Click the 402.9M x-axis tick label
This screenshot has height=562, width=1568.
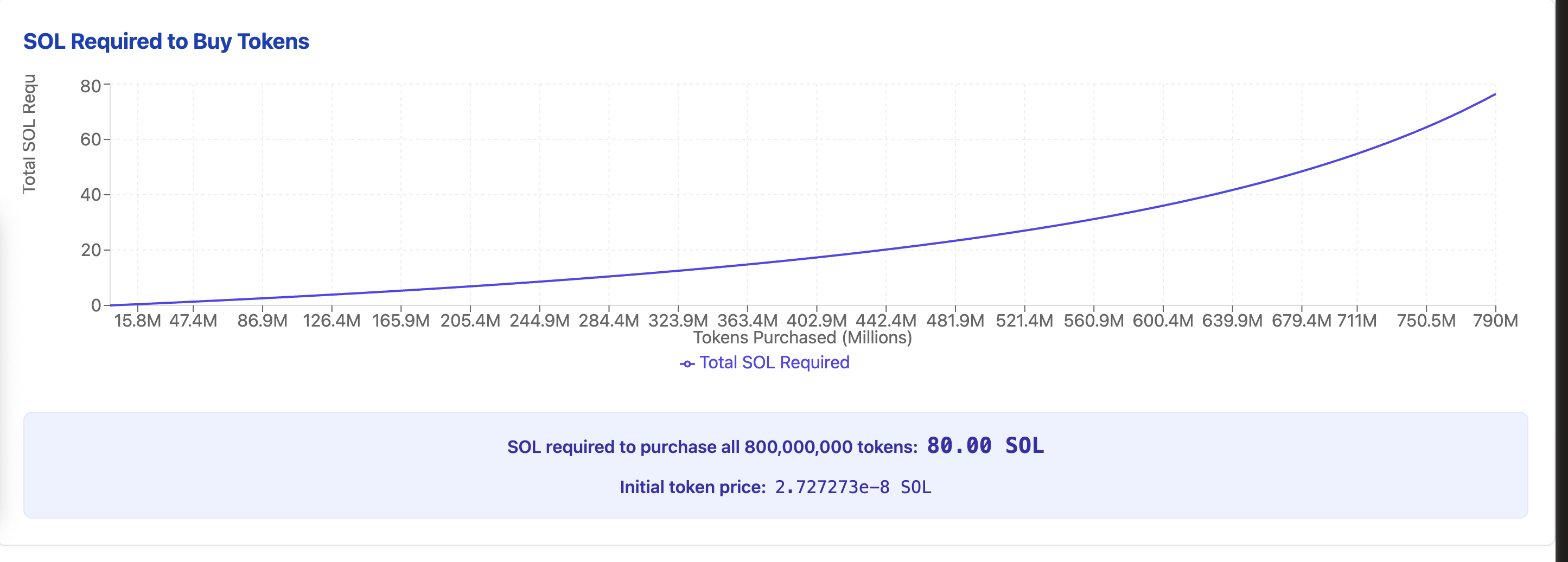[x=816, y=321]
